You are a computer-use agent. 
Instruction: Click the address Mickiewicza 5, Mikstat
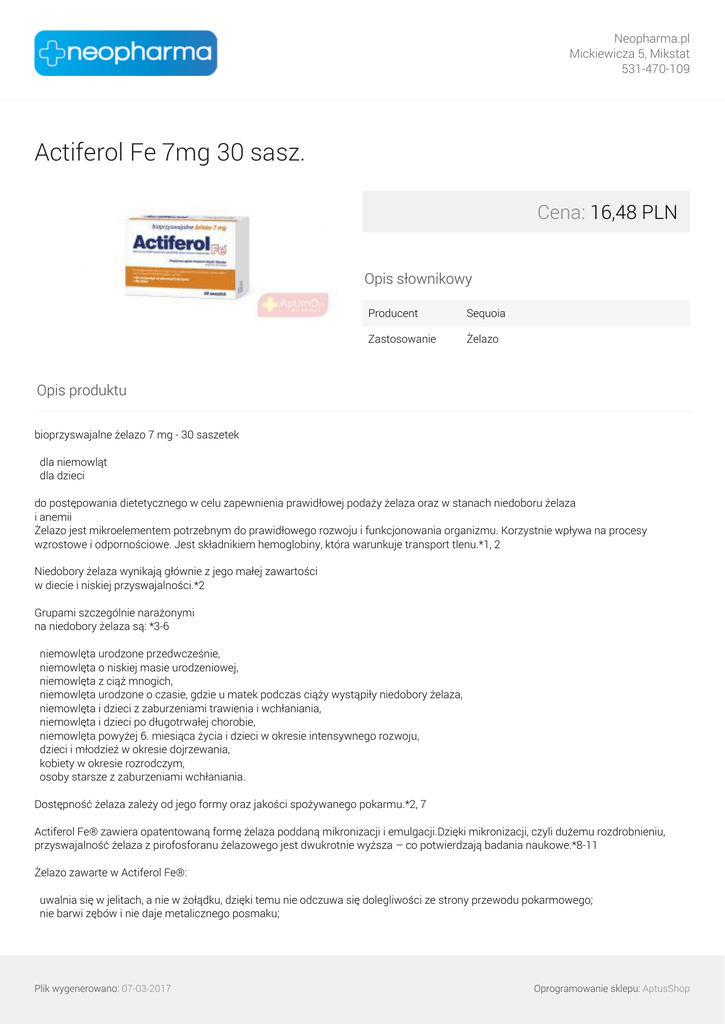pyautogui.click(x=629, y=54)
